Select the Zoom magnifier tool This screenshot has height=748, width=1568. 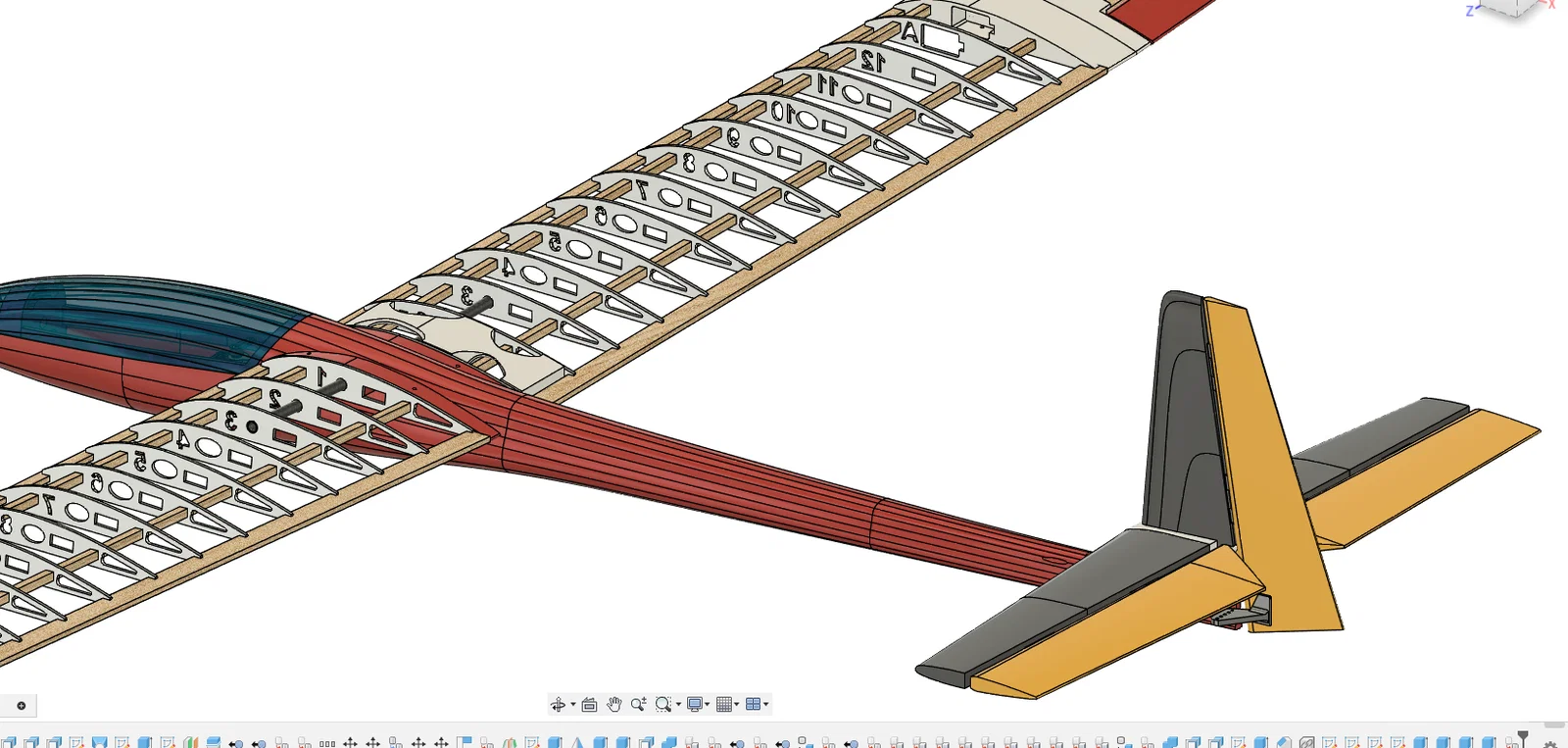[x=639, y=705]
